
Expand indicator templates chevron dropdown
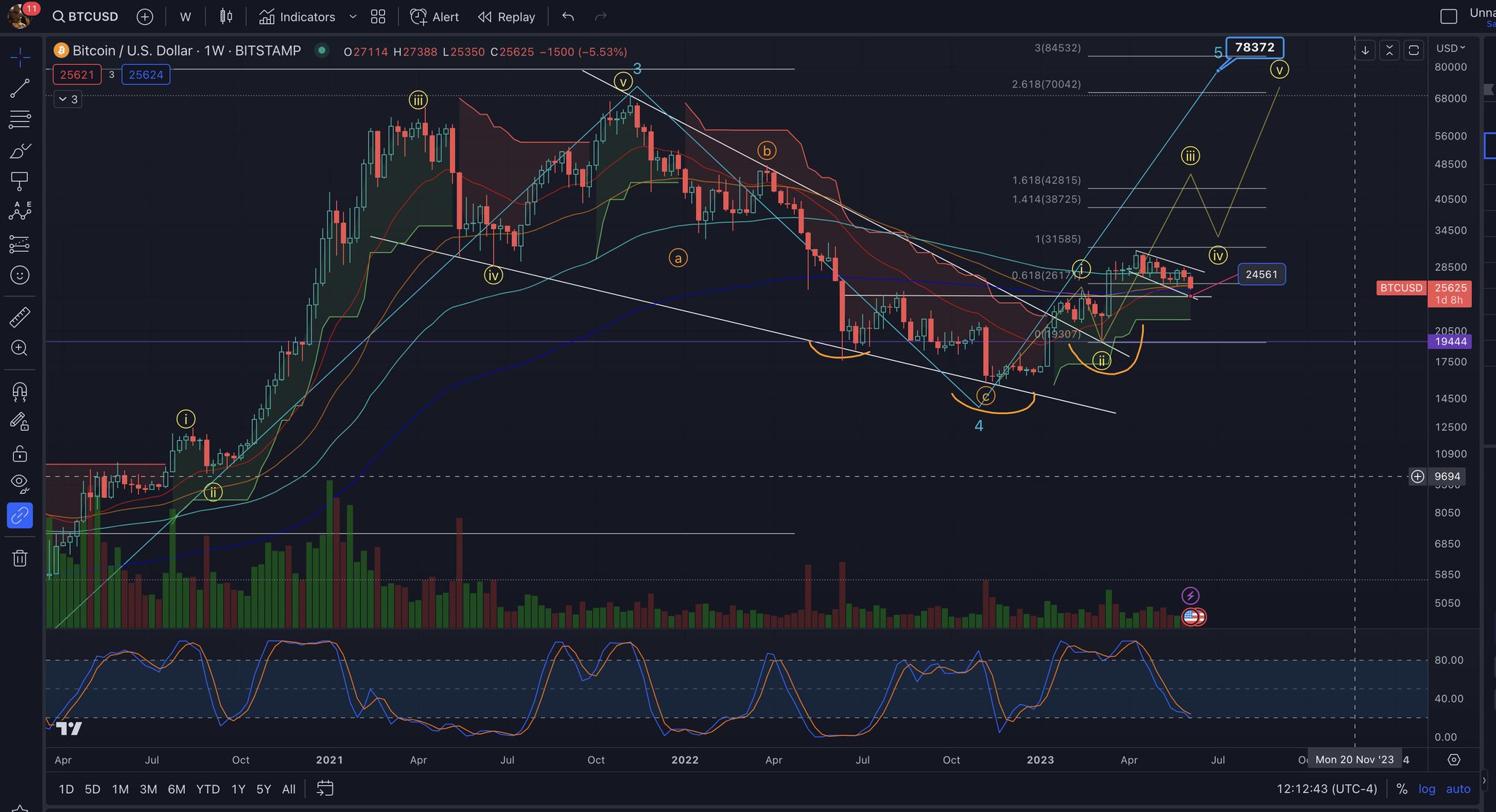[x=353, y=17]
